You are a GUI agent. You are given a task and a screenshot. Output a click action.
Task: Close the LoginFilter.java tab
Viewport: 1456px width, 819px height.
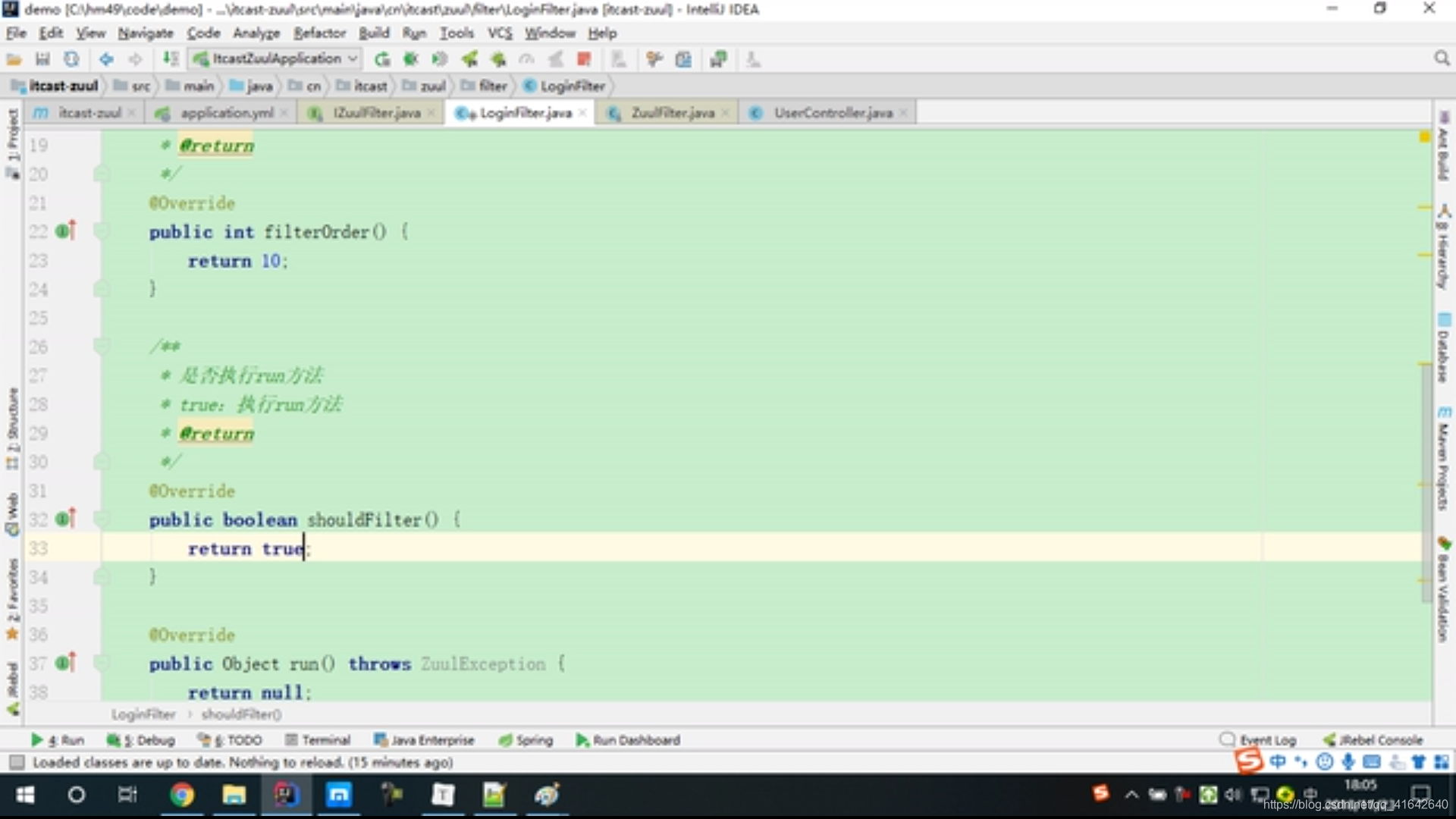coord(582,113)
